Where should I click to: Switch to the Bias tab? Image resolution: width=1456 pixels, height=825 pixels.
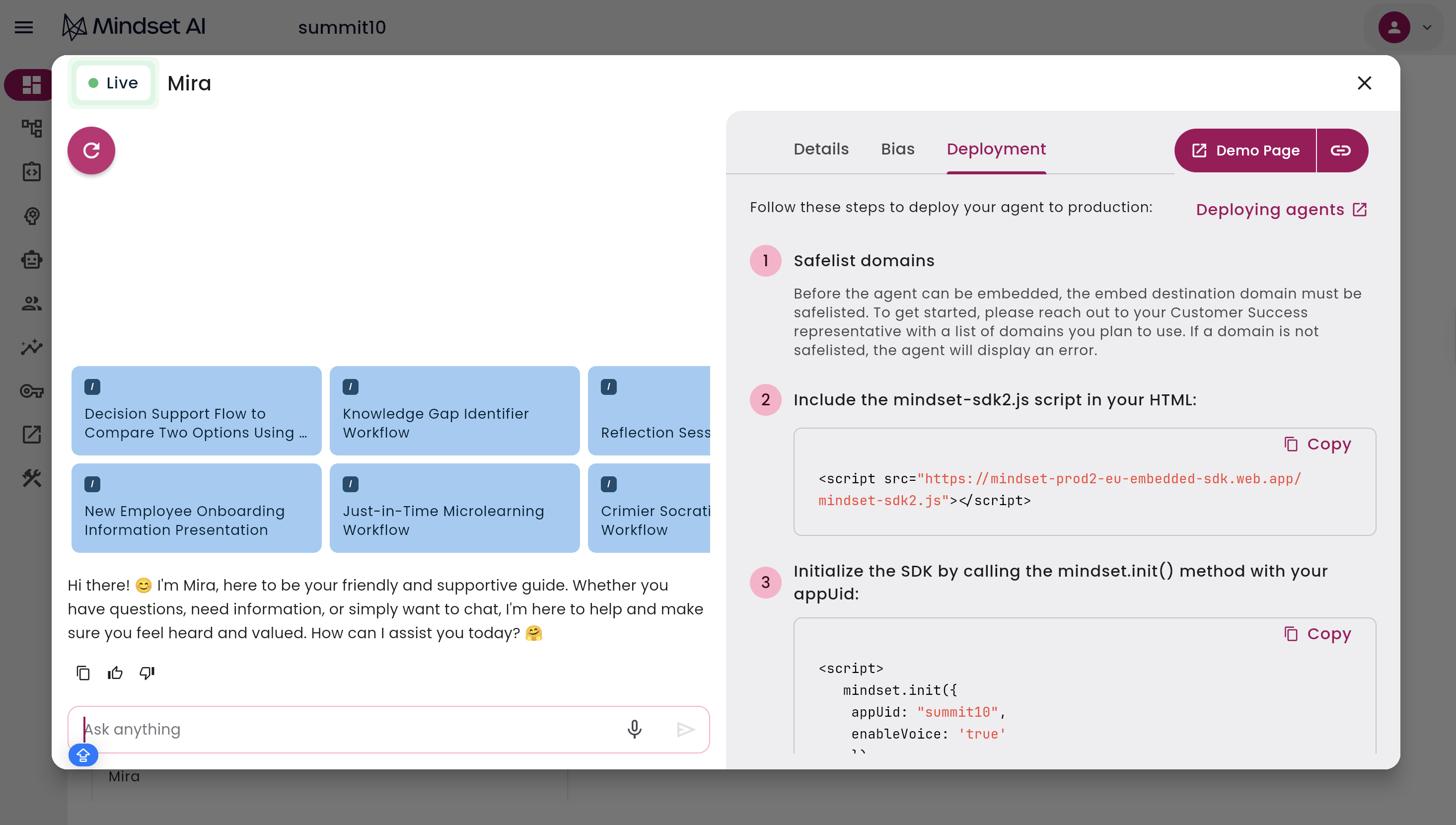tap(898, 149)
